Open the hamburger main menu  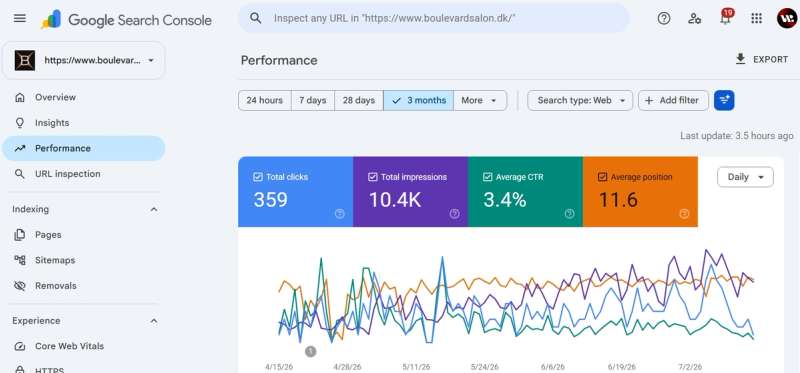[20, 18]
